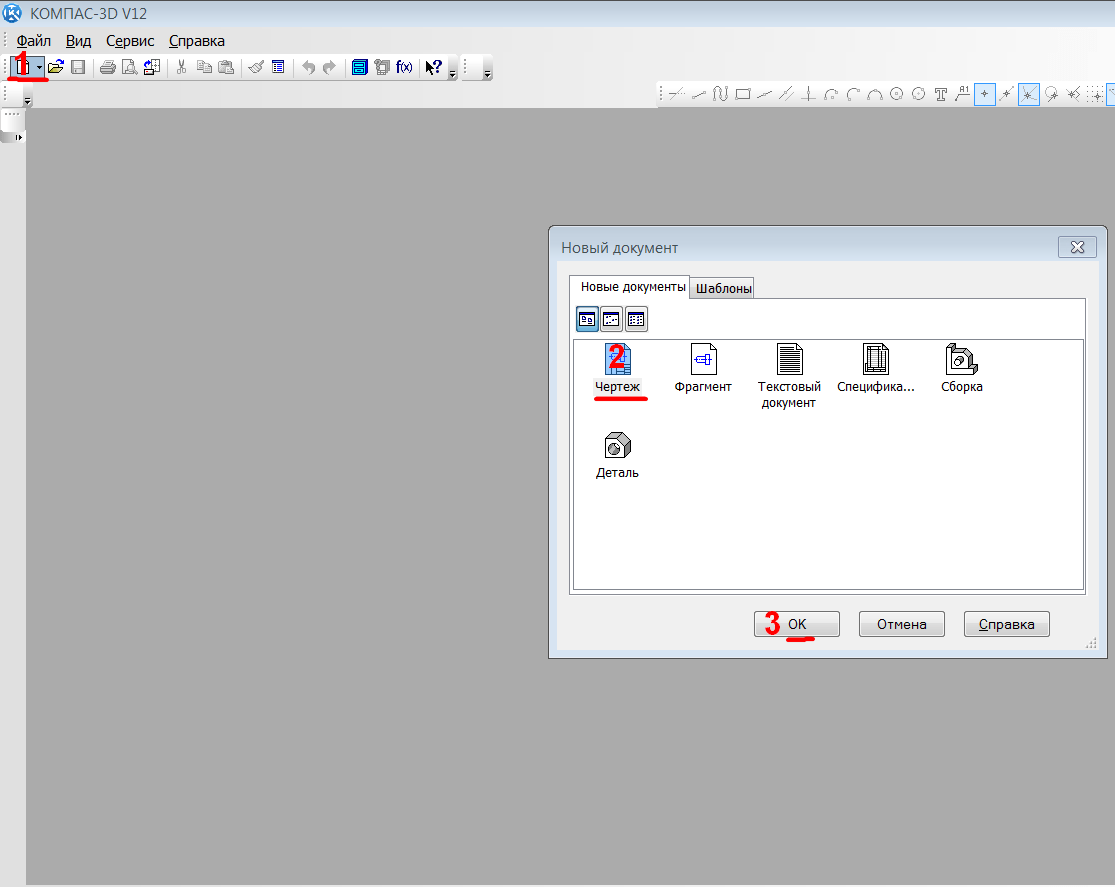Switch dialog list to large icons view
Screen dimensions: 1115x887
(x=587, y=319)
